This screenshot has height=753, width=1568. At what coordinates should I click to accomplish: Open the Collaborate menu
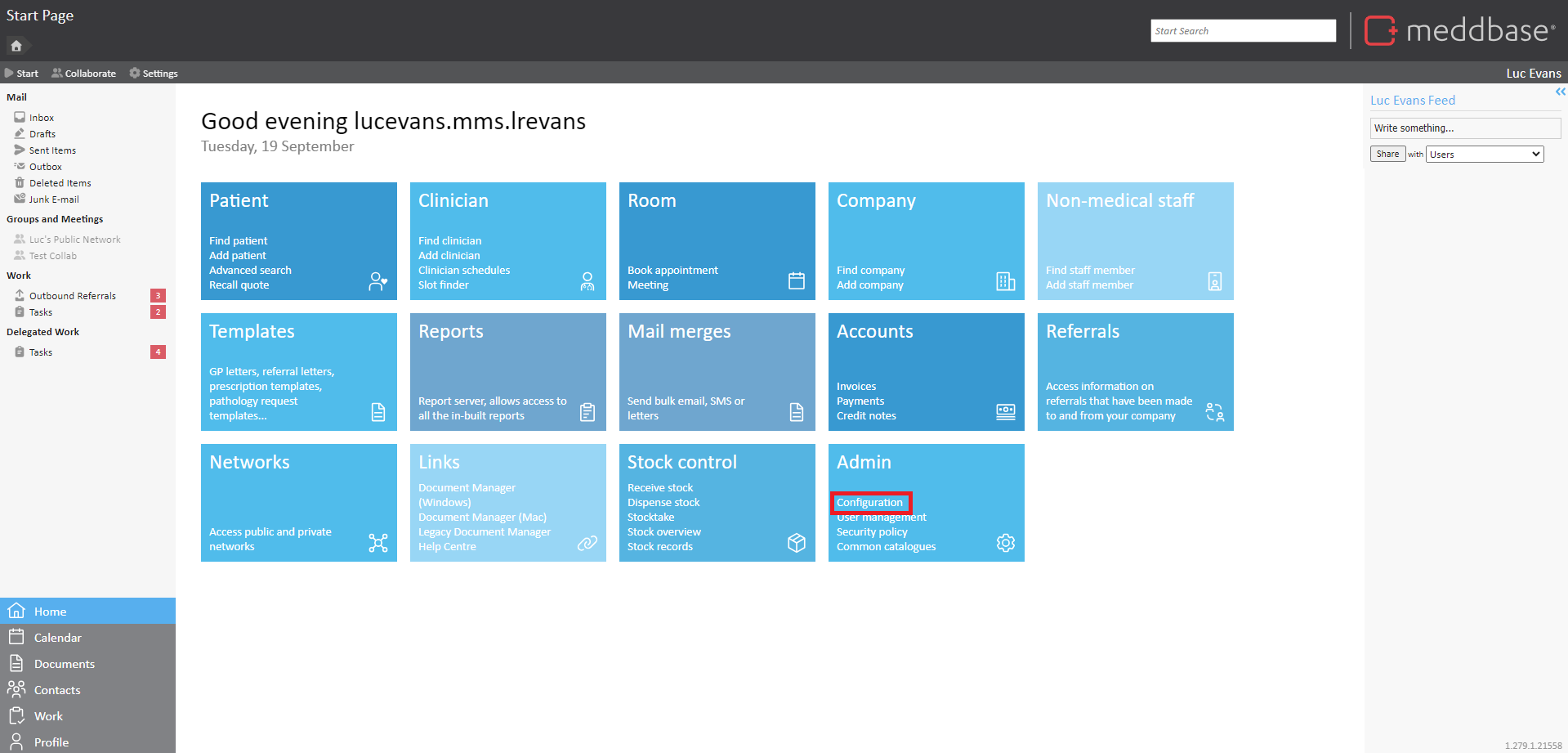click(x=84, y=74)
